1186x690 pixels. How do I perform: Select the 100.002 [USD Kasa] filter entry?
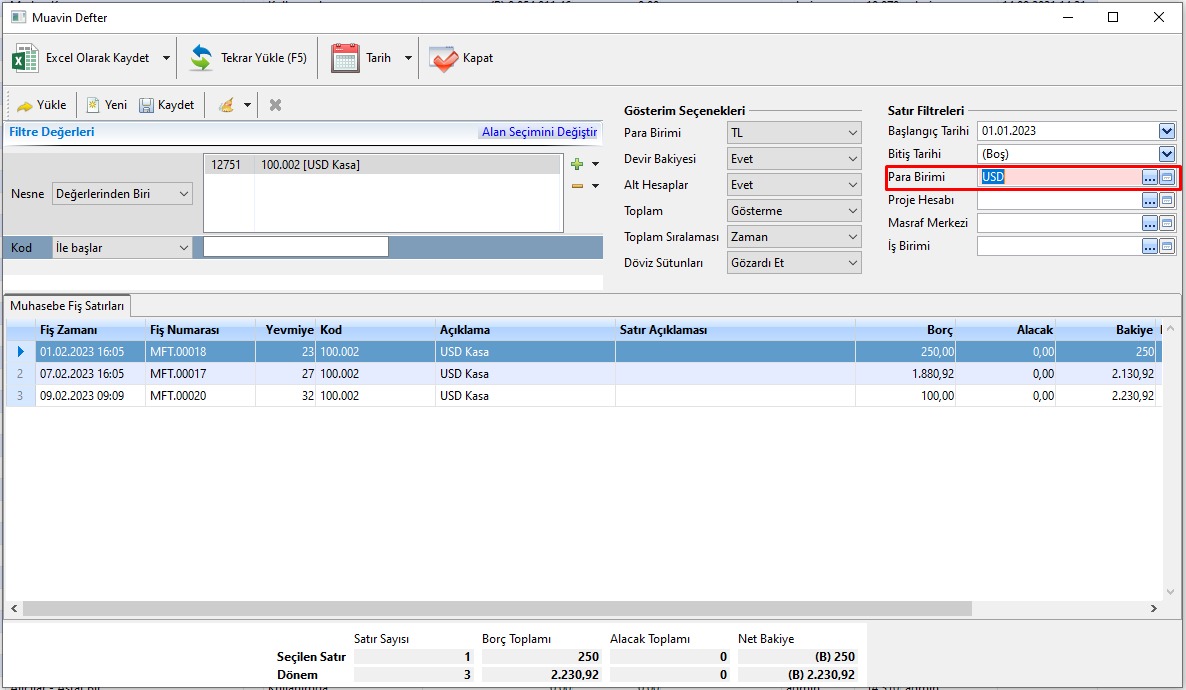pos(382,165)
